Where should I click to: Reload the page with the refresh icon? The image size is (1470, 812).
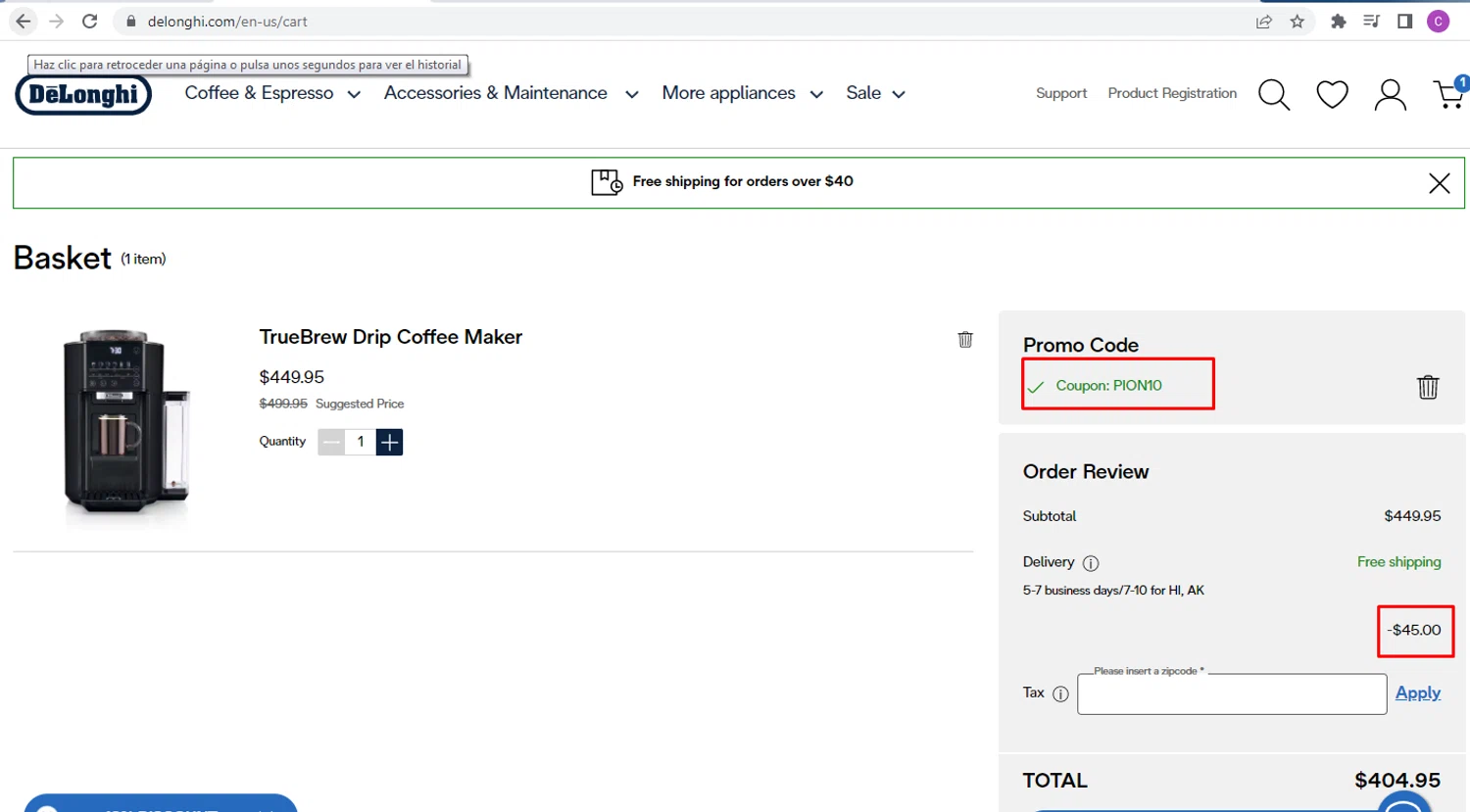click(x=89, y=21)
